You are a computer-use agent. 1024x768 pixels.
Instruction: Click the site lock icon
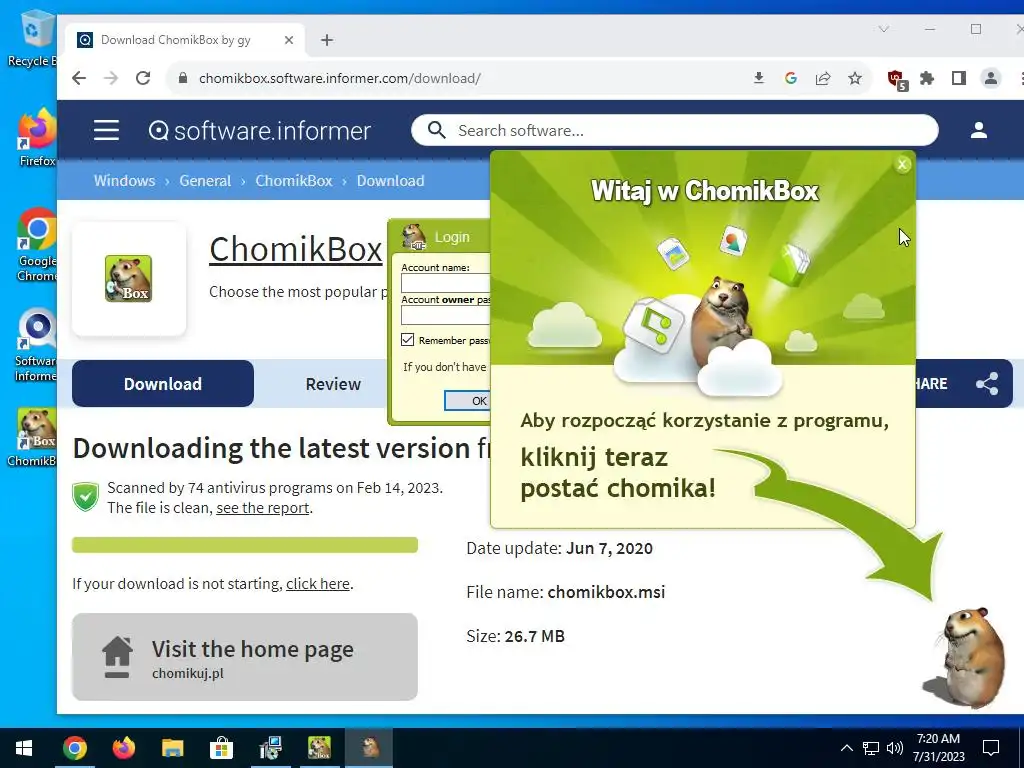tap(184, 78)
